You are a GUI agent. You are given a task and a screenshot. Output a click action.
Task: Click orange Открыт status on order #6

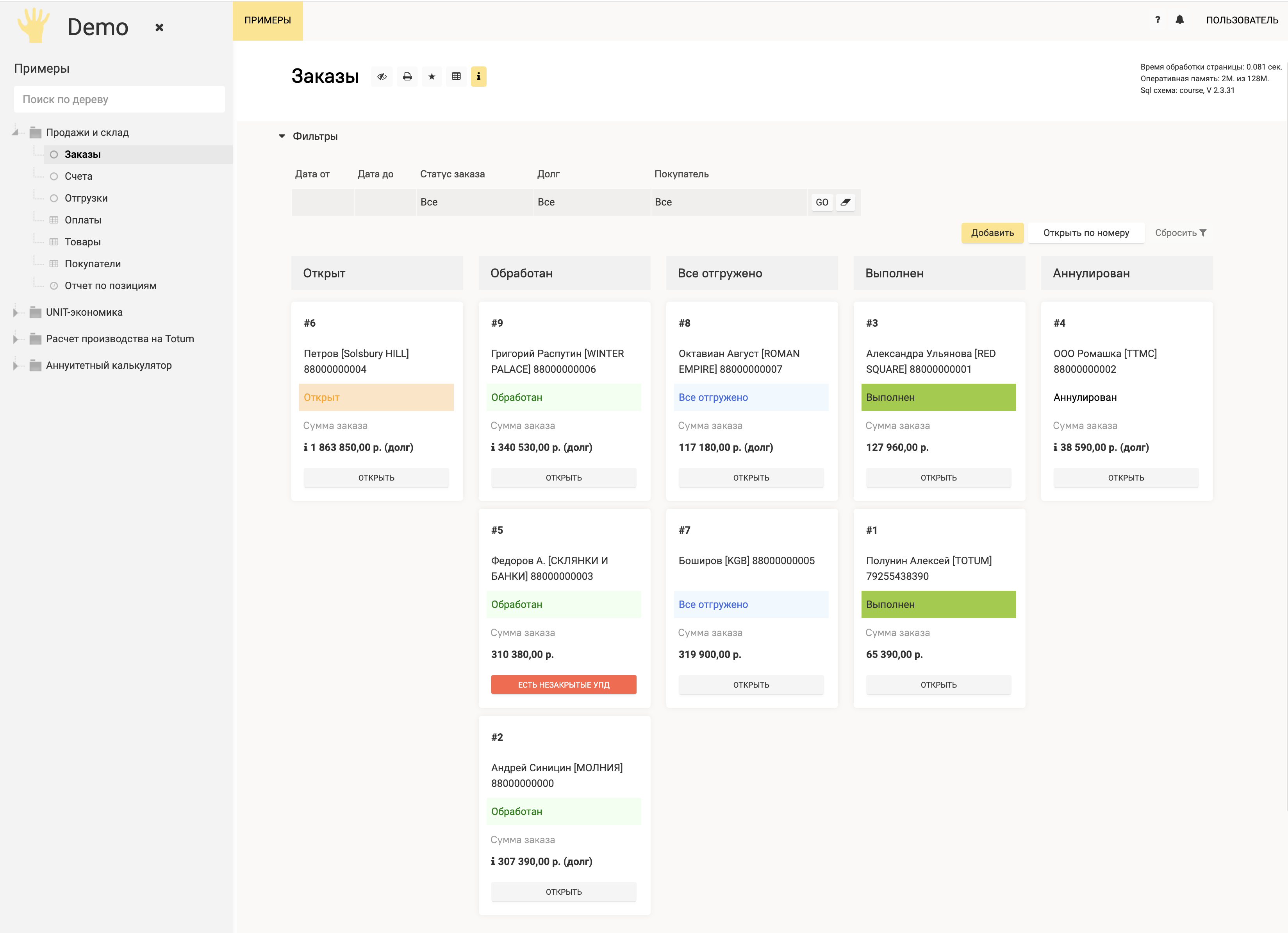click(376, 397)
